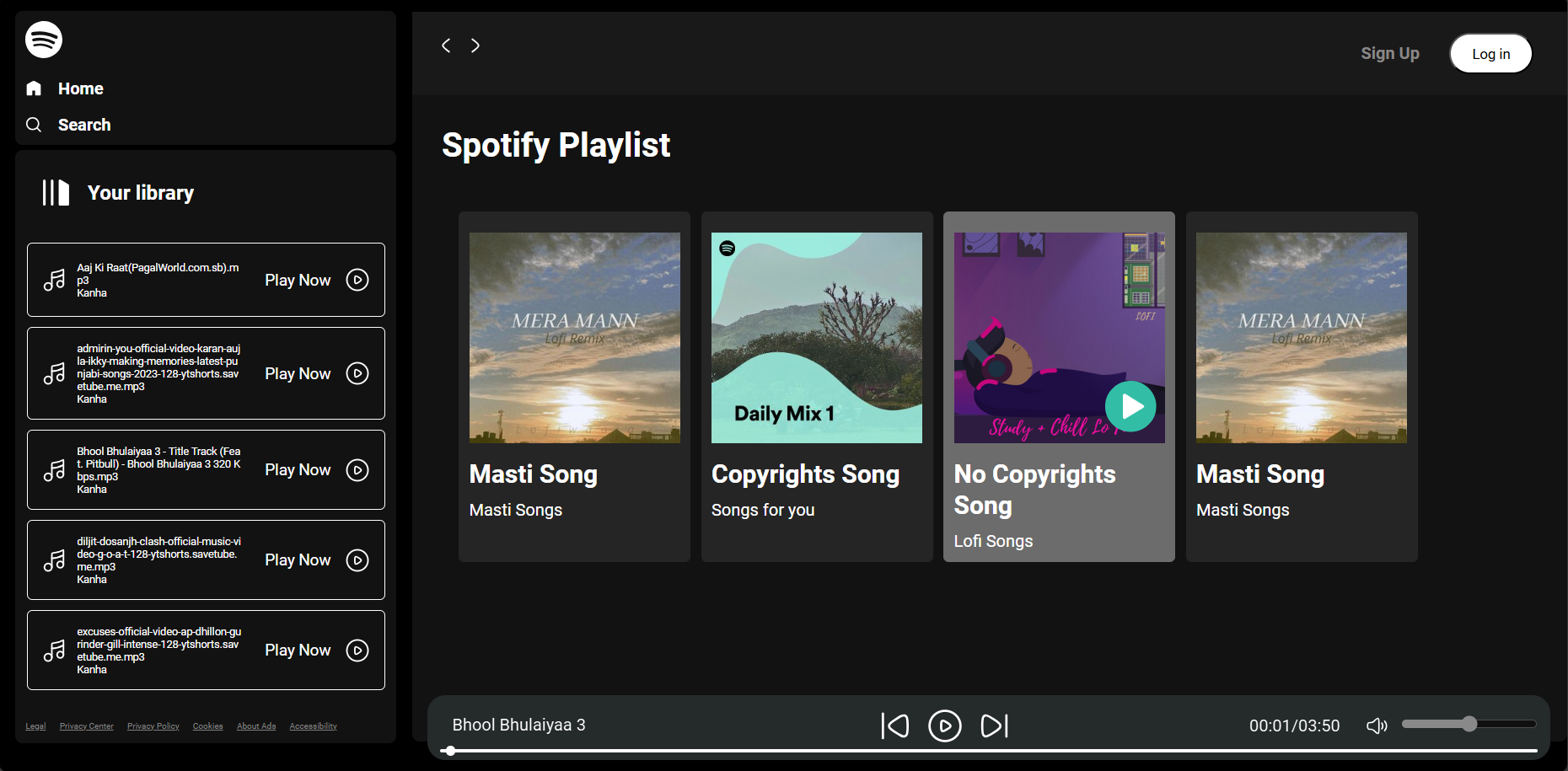Click the Home house icon

pyautogui.click(x=34, y=88)
